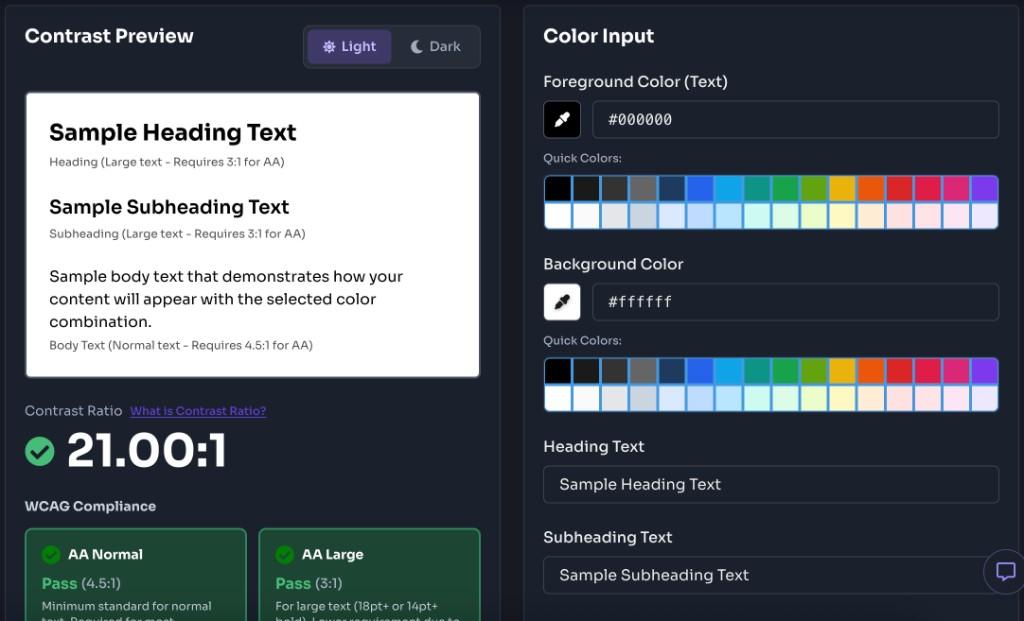Viewport: 1024px width, 621px height.
Task: Pick sky blue foreground quick color
Action: tap(729, 189)
